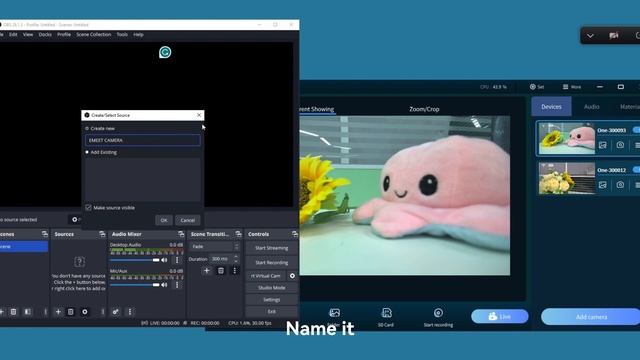
Task: Click the Live button in camera app
Action: tap(500, 316)
